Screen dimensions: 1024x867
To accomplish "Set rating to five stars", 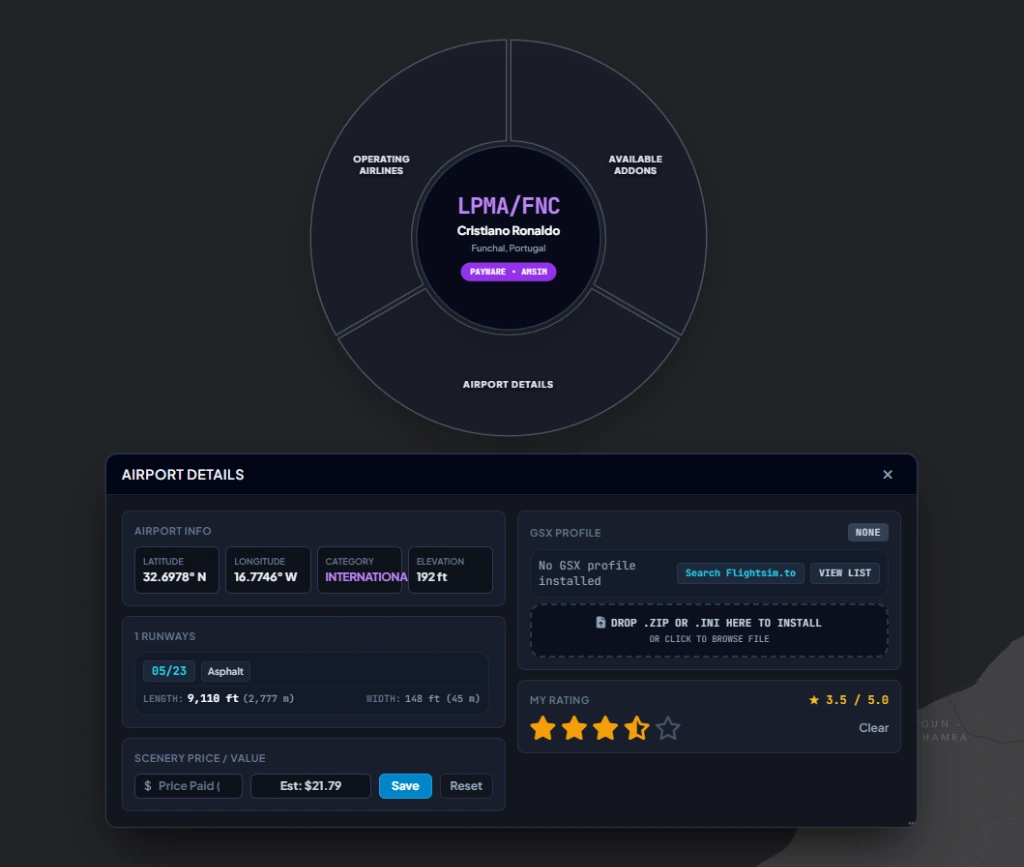I will coord(668,728).
